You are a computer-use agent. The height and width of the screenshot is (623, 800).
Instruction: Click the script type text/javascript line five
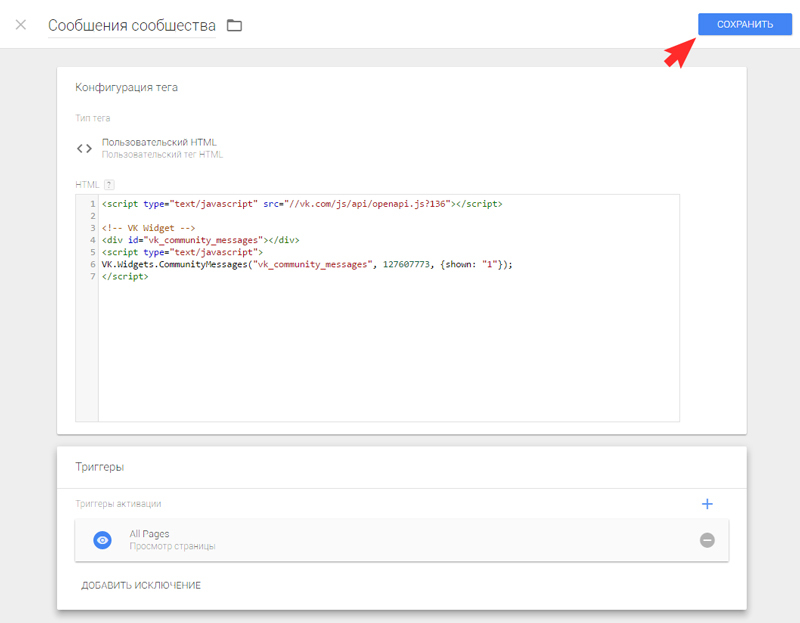point(182,253)
